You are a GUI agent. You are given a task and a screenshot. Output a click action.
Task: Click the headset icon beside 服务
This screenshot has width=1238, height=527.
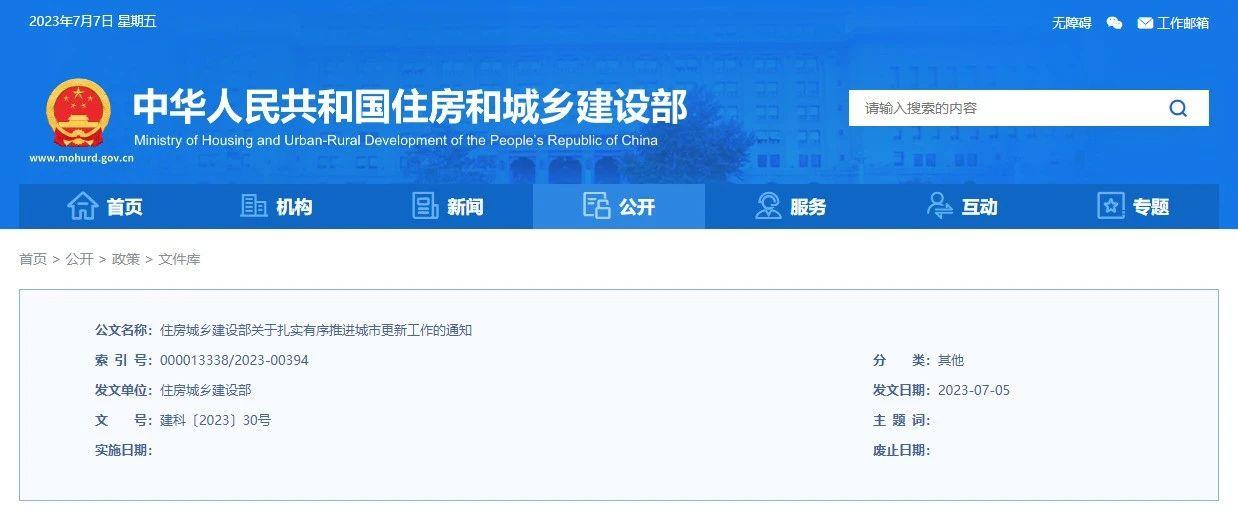click(x=768, y=206)
